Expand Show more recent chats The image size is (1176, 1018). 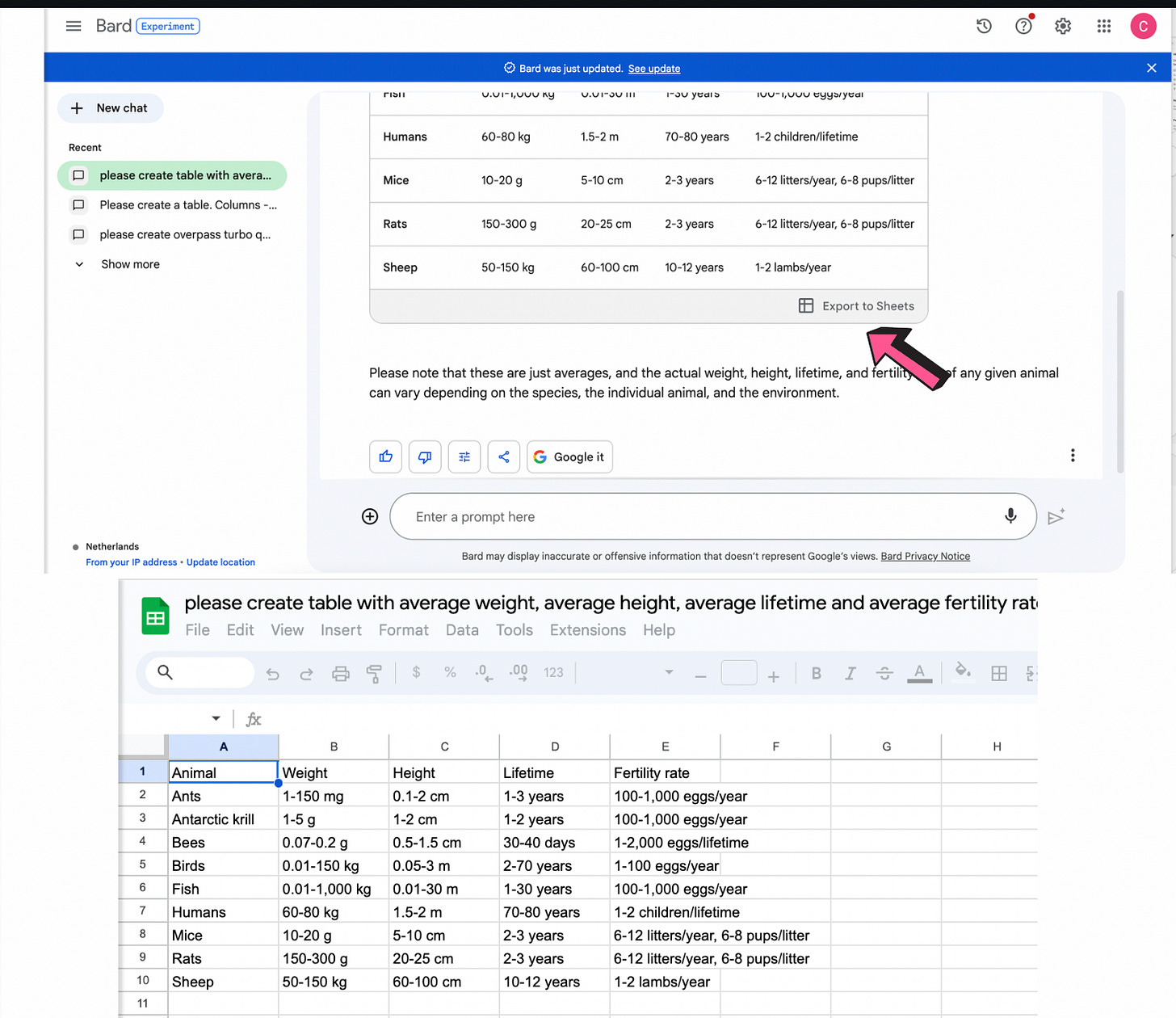pyautogui.click(x=118, y=264)
